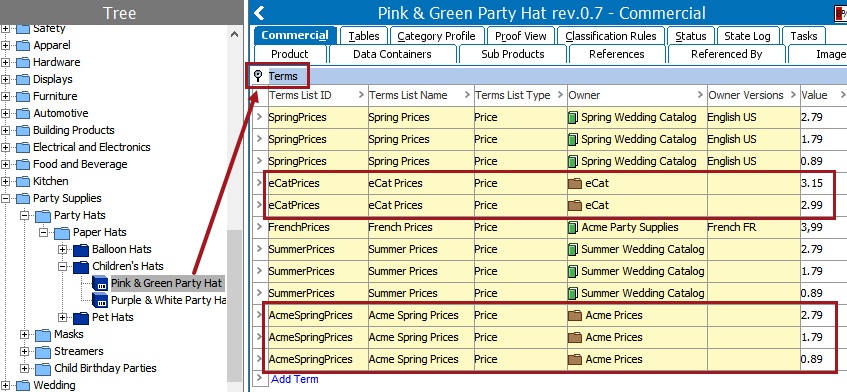Open the Terms List Type column arrow
Image resolution: width=847 pixels, height=392 pixels.
pyautogui.click(x=561, y=96)
